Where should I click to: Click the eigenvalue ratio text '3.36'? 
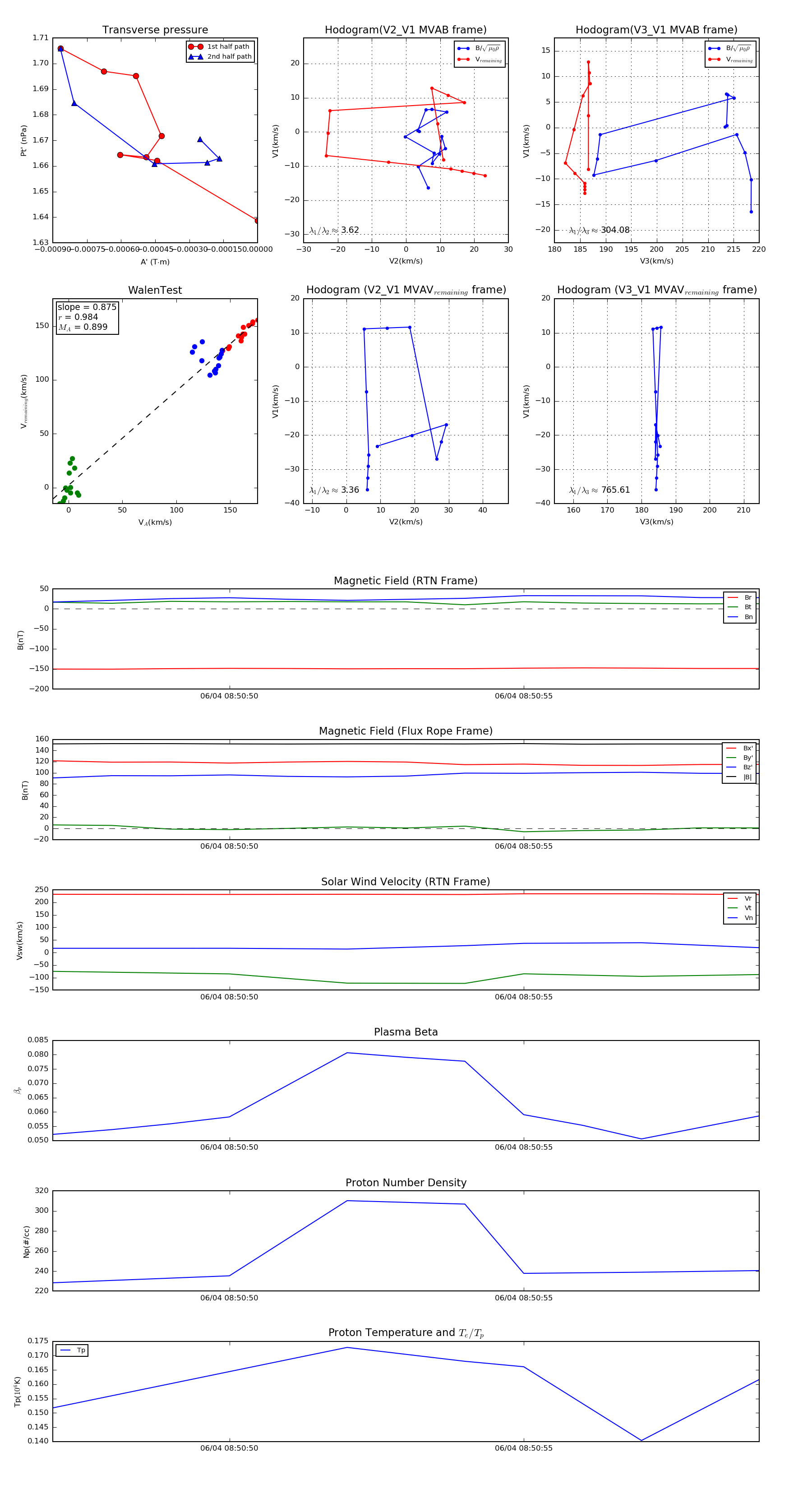point(350,490)
